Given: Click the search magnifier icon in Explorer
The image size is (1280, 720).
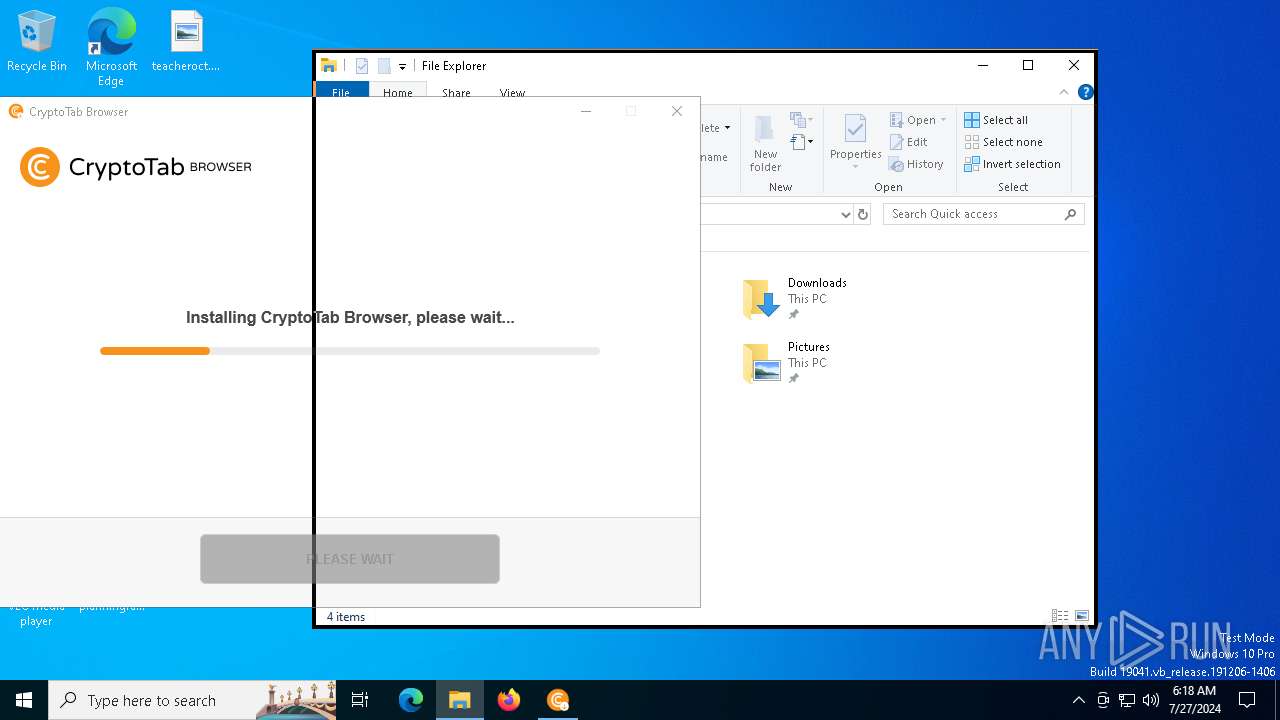Looking at the screenshot, I should pos(1070,214).
